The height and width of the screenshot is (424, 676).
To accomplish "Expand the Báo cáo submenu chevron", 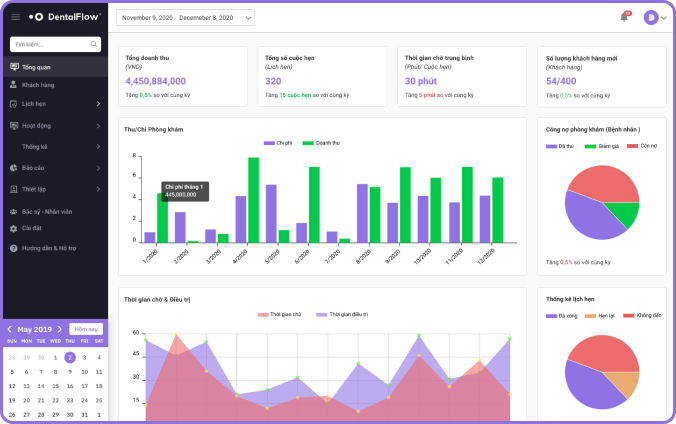I will pos(98,168).
